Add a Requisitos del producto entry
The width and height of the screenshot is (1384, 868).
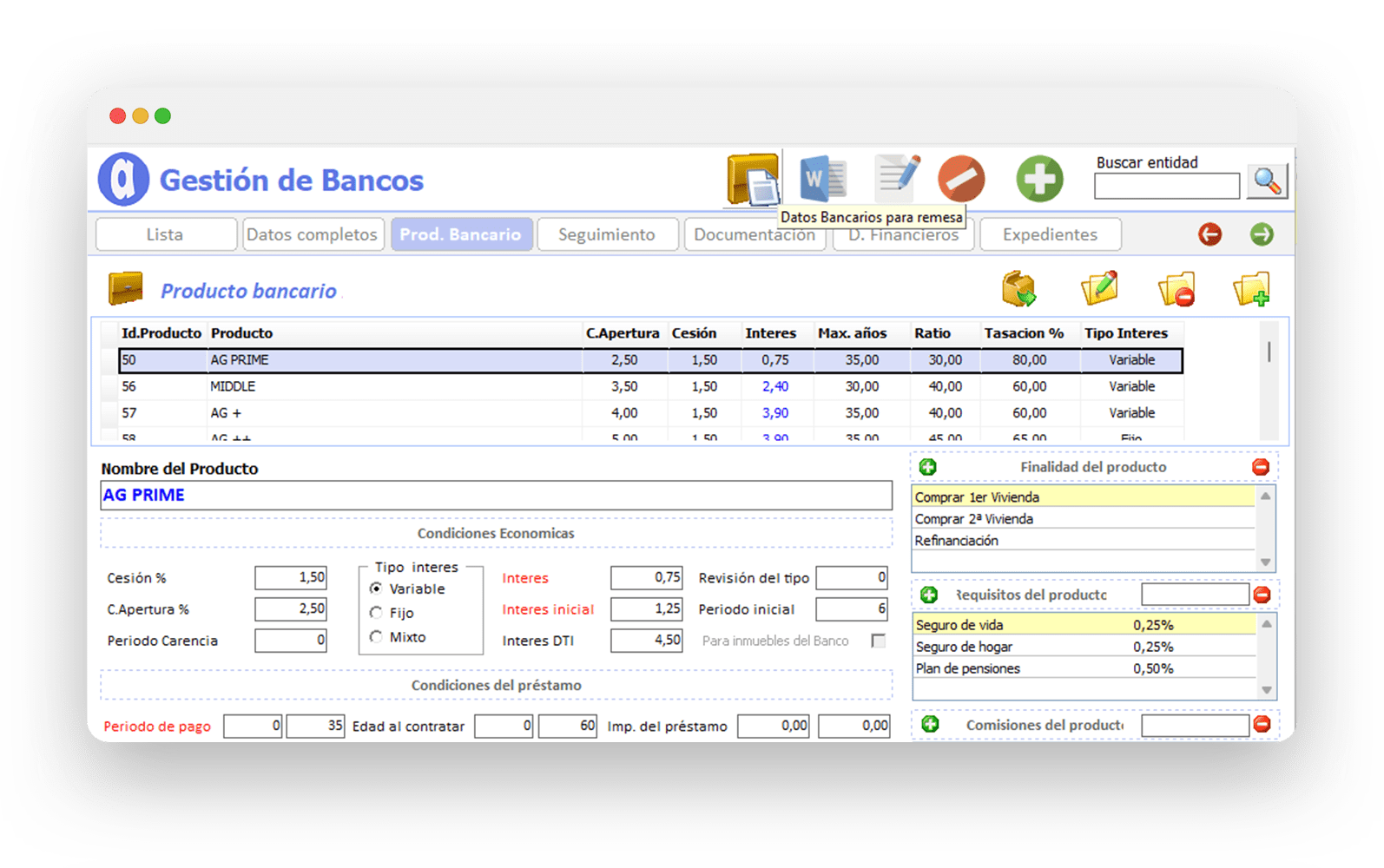pyautogui.click(x=928, y=595)
